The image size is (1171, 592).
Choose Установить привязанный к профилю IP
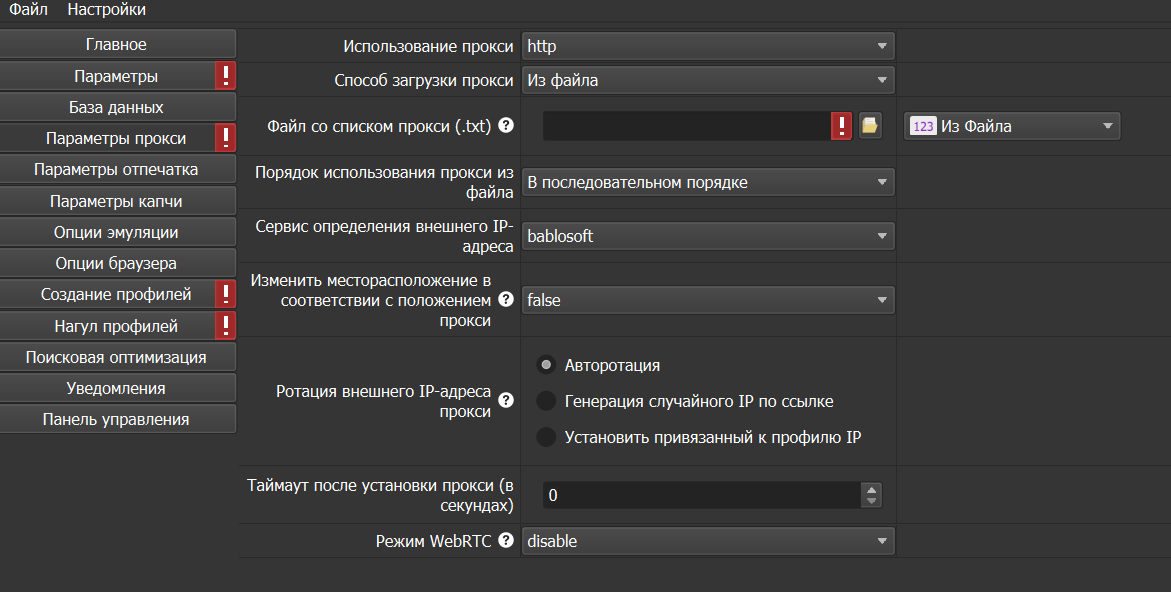546,437
